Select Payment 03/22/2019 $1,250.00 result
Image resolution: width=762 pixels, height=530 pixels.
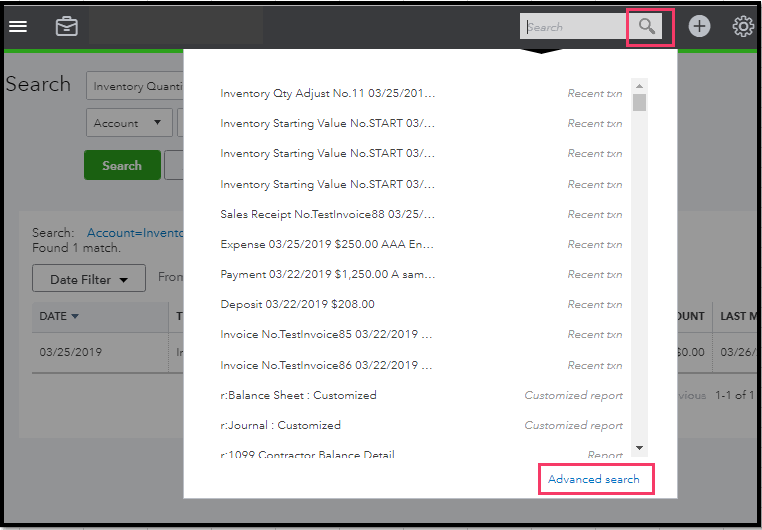pos(421,274)
